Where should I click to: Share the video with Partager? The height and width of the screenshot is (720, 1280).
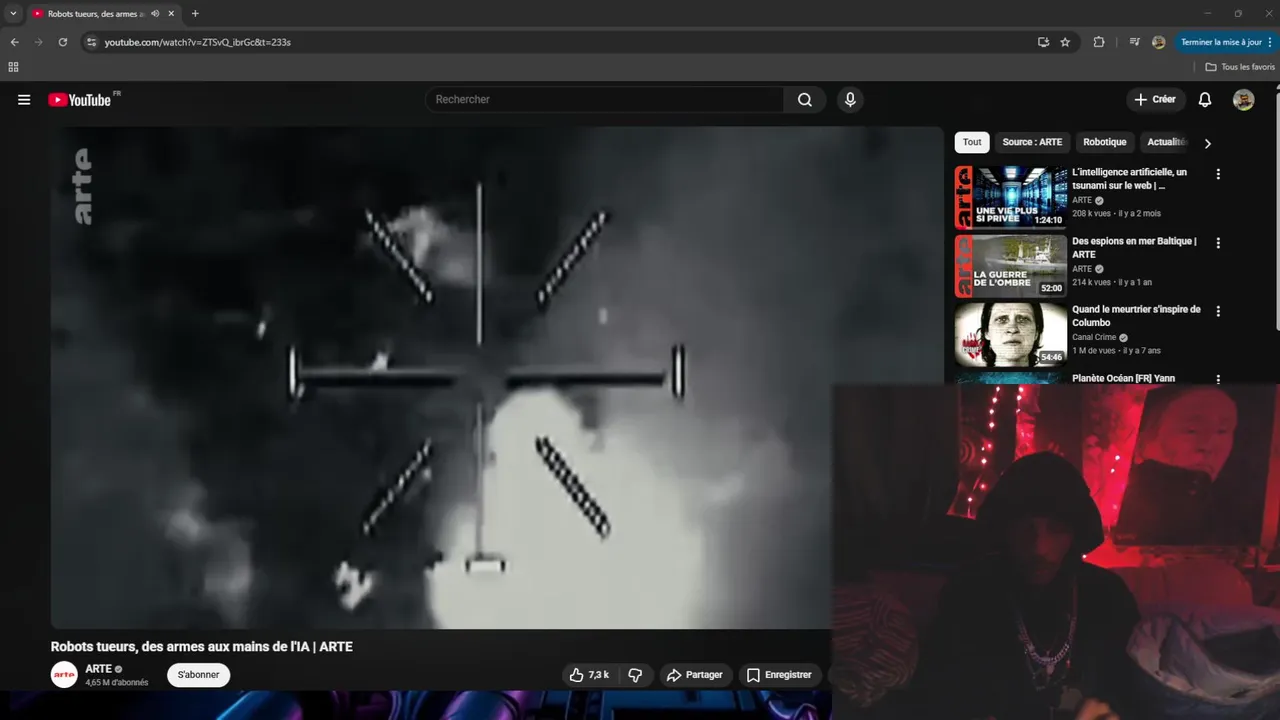[695, 675]
